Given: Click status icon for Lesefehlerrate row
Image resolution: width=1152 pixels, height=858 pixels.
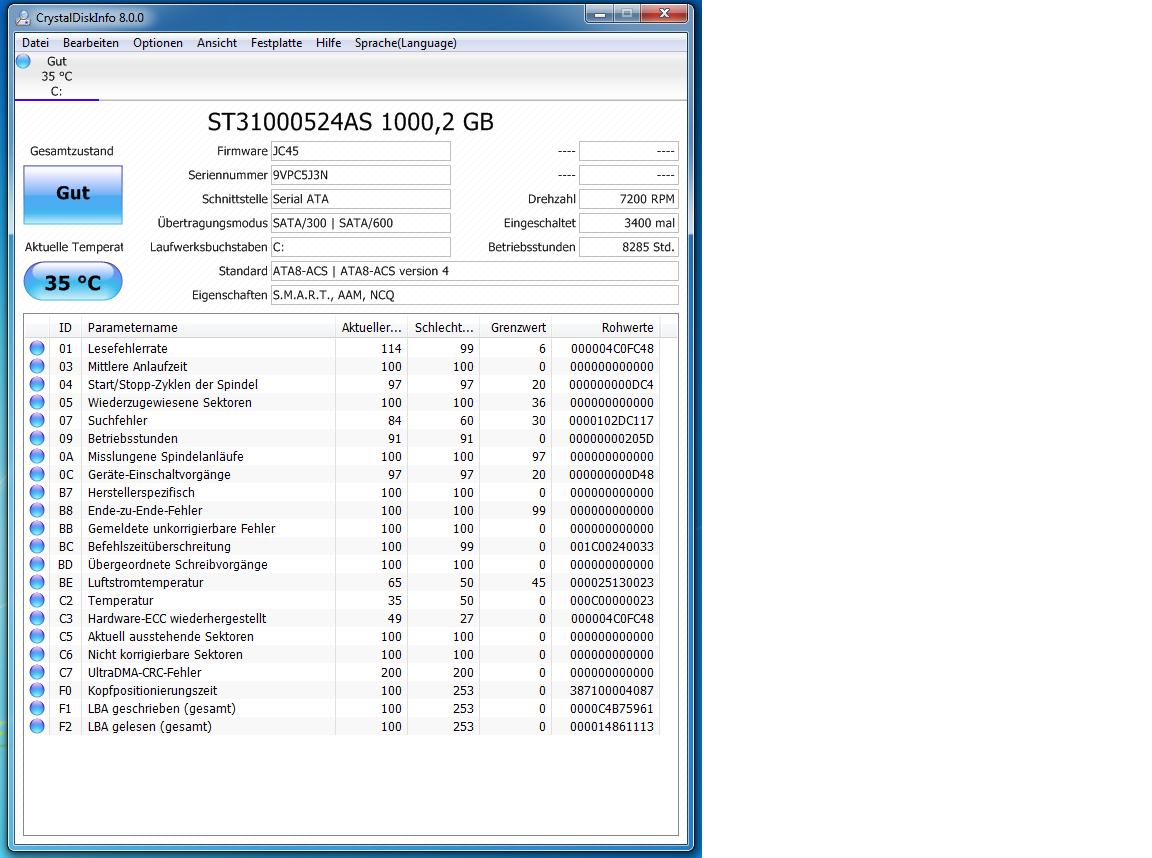Looking at the screenshot, I should [x=37, y=348].
